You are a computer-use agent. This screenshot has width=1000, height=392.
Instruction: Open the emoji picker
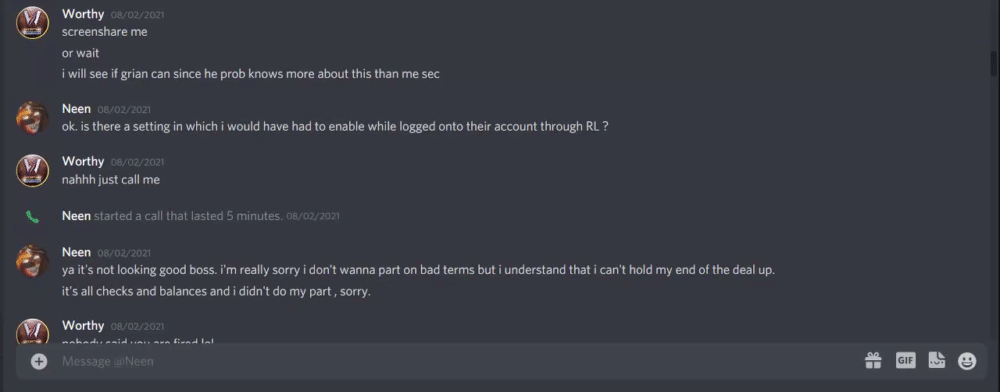tap(967, 361)
